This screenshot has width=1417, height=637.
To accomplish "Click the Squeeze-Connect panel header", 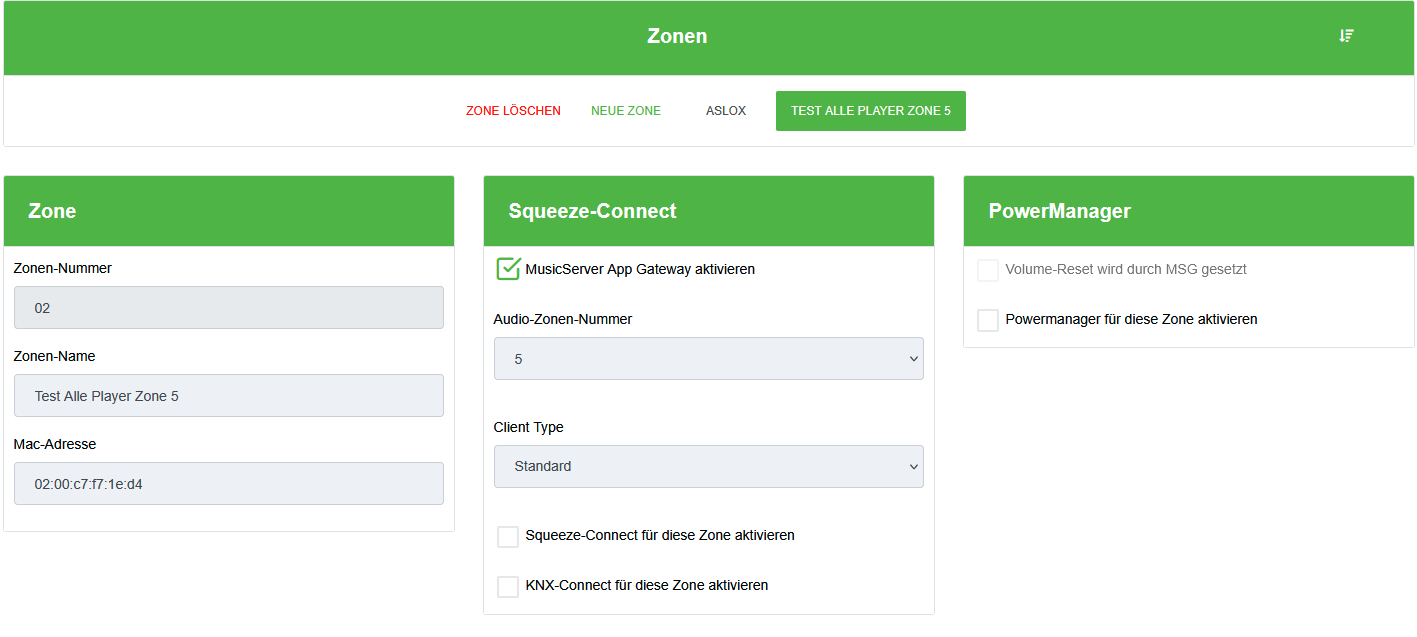I will (708, 211).
